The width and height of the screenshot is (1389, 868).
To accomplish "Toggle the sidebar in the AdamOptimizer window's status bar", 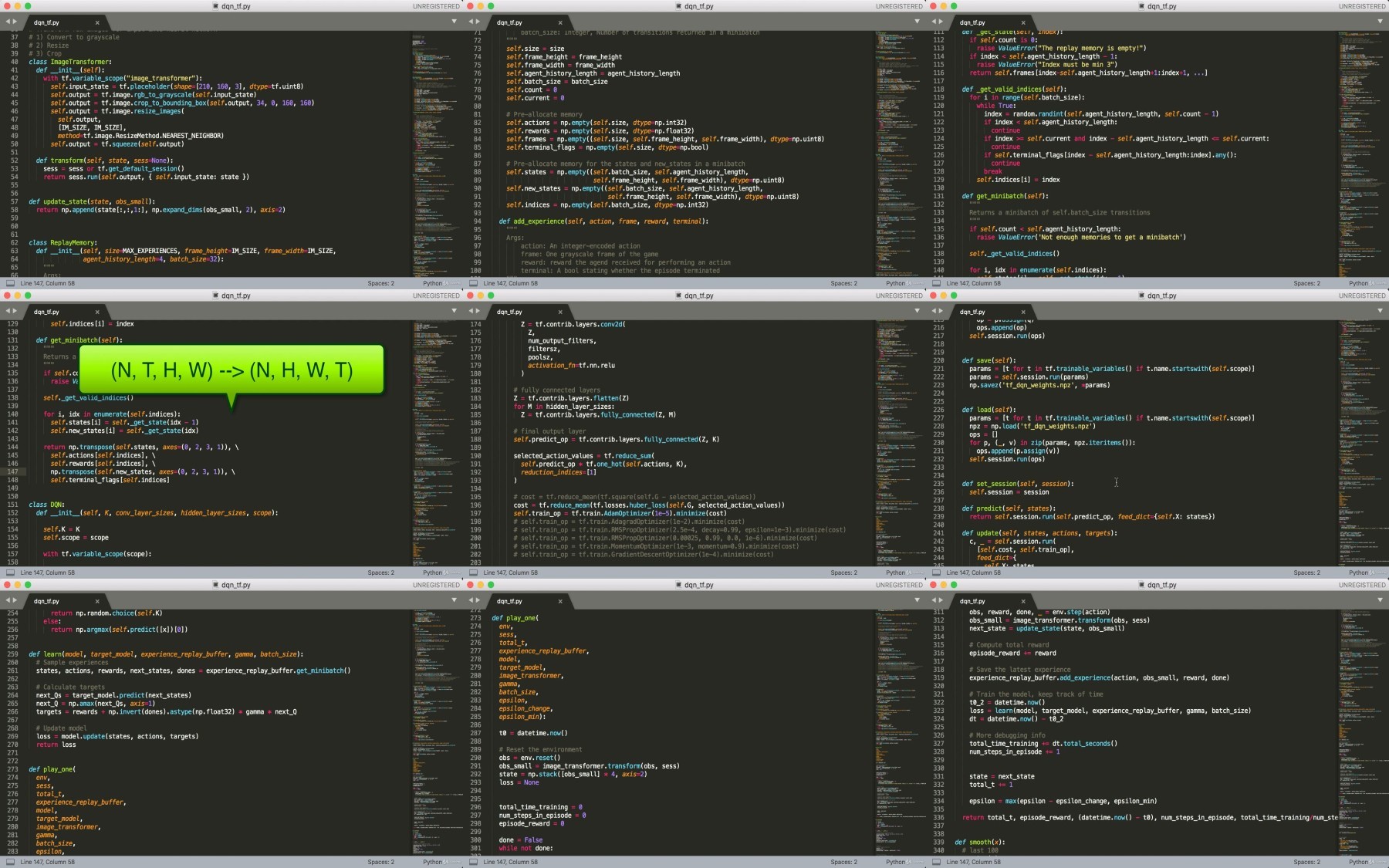I will (x=473, y=572).
